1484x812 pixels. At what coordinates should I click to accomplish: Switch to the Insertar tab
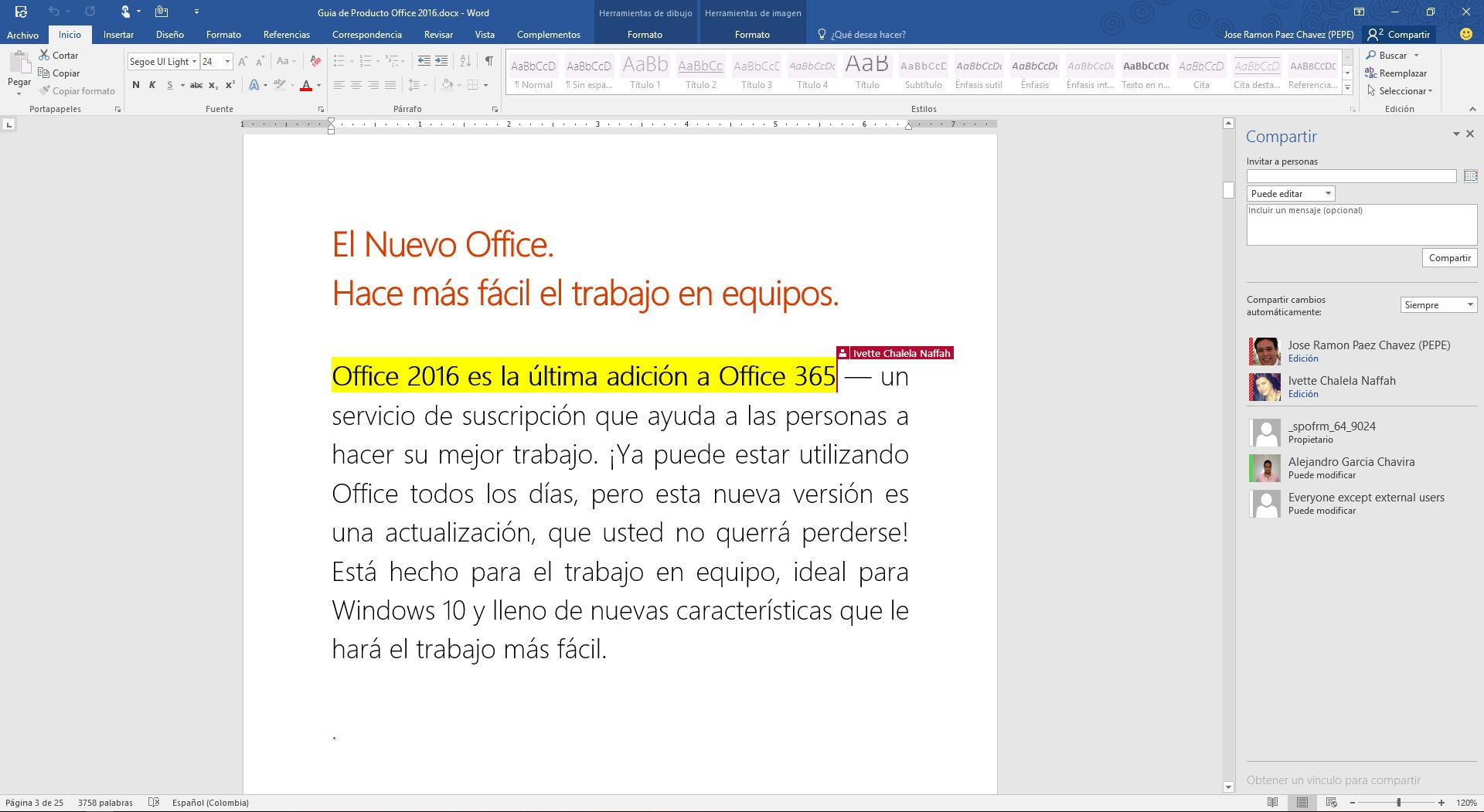click(x=118, y=35)
